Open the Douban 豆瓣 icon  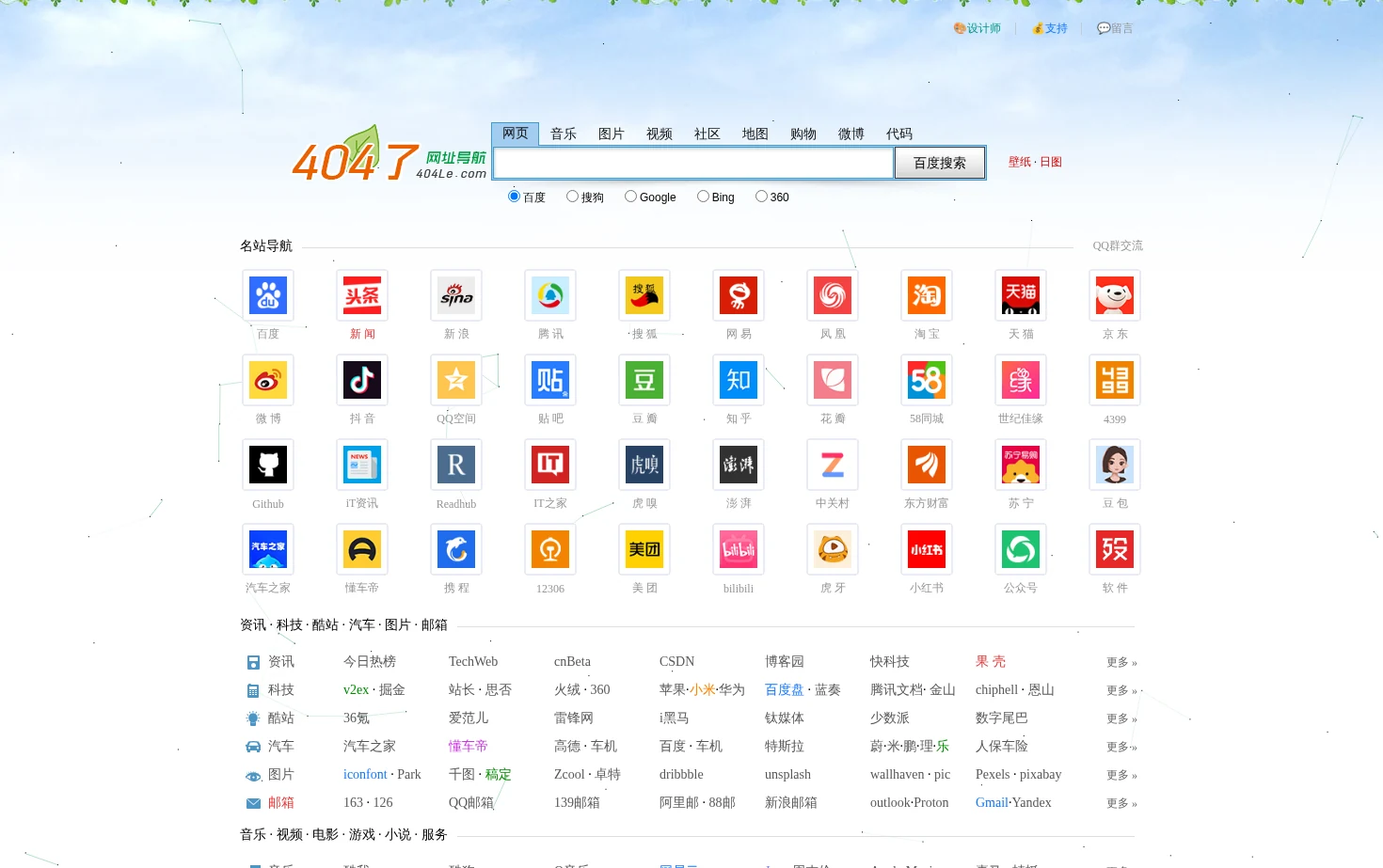coord(644,380)
